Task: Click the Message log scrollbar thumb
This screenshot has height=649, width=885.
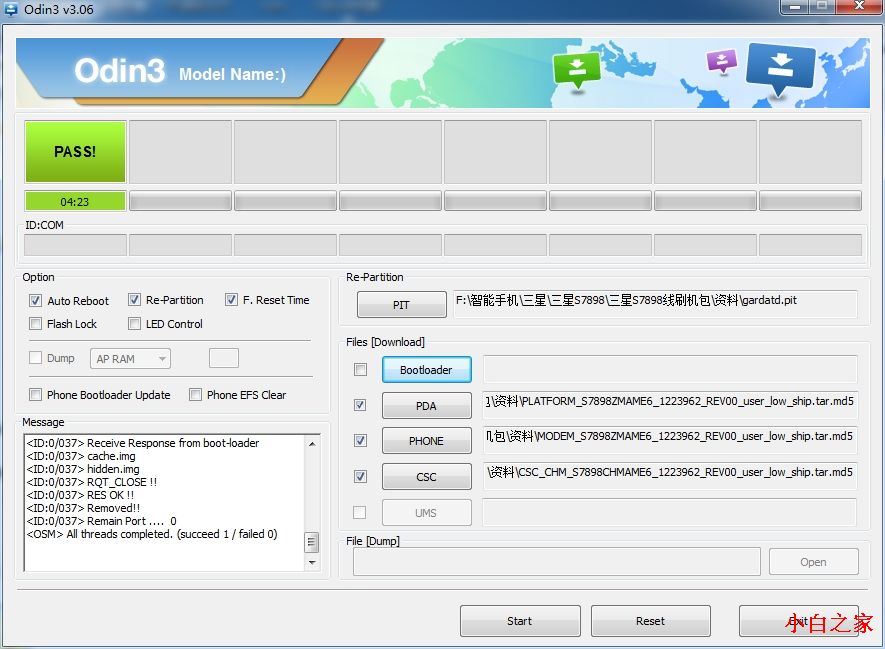Action: pyautogui.click(x=312, y=542)
